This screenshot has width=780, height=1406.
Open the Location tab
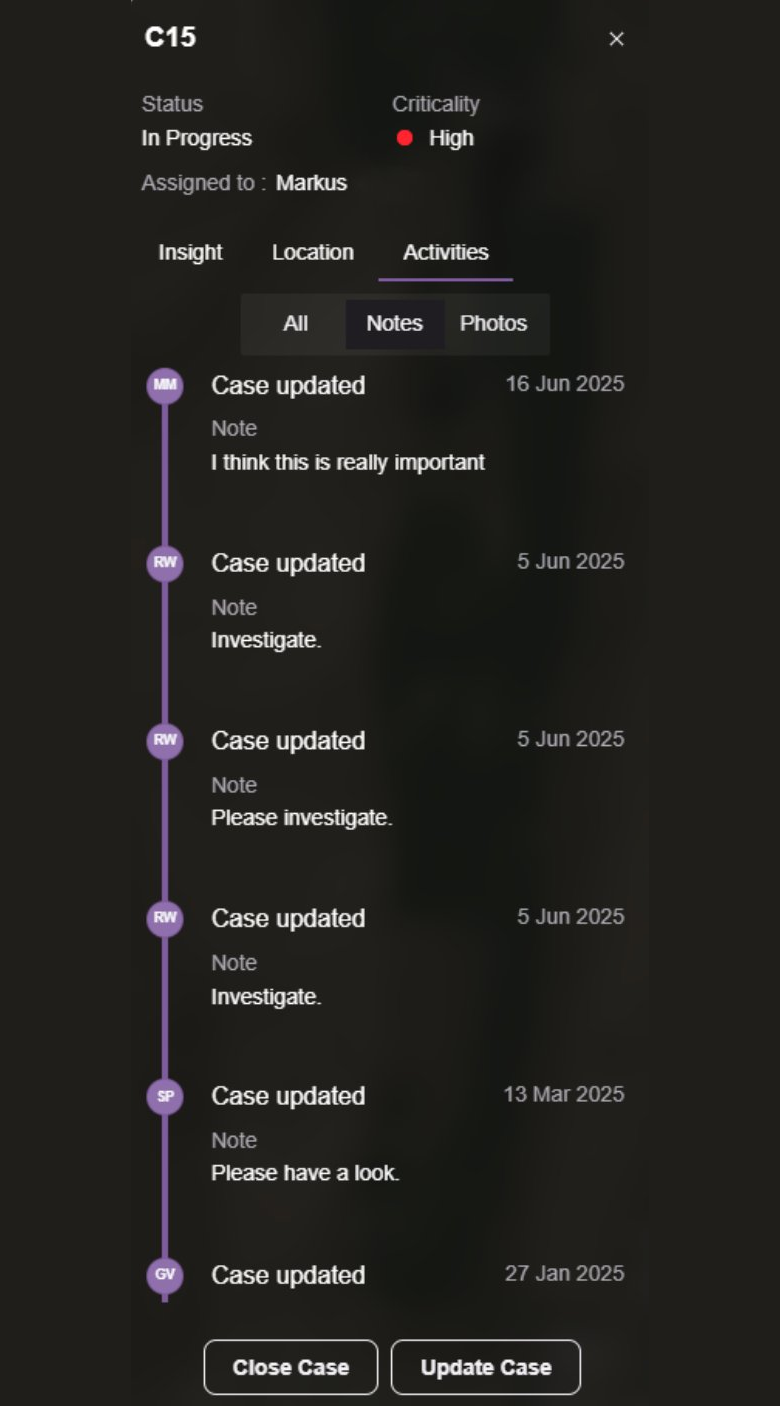tap(313, 252)
